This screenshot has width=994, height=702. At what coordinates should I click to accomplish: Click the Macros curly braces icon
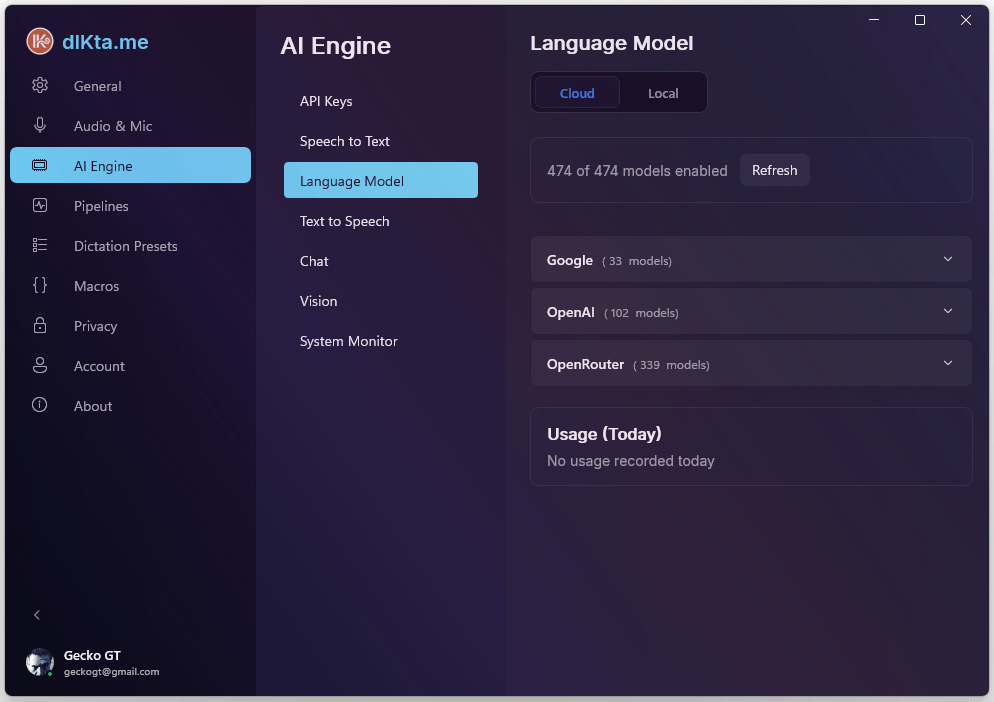point(40,285)
